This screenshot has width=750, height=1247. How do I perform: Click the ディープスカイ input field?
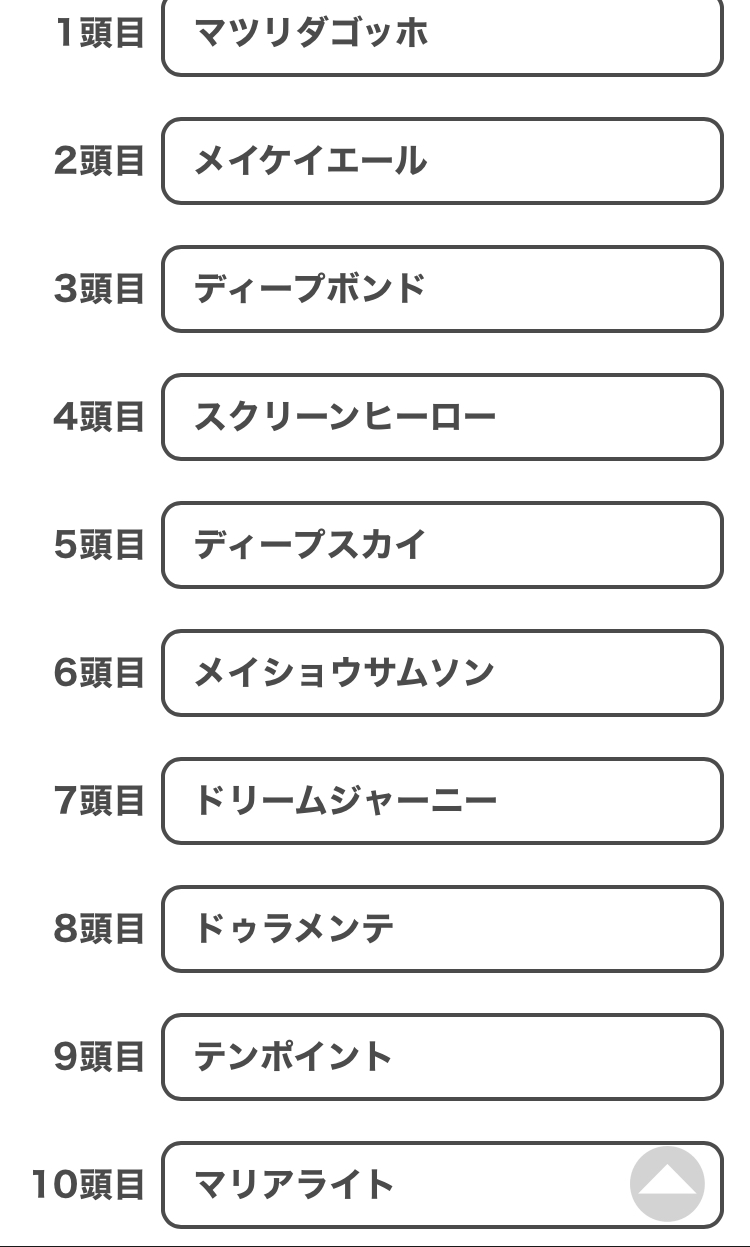(442, 545)
